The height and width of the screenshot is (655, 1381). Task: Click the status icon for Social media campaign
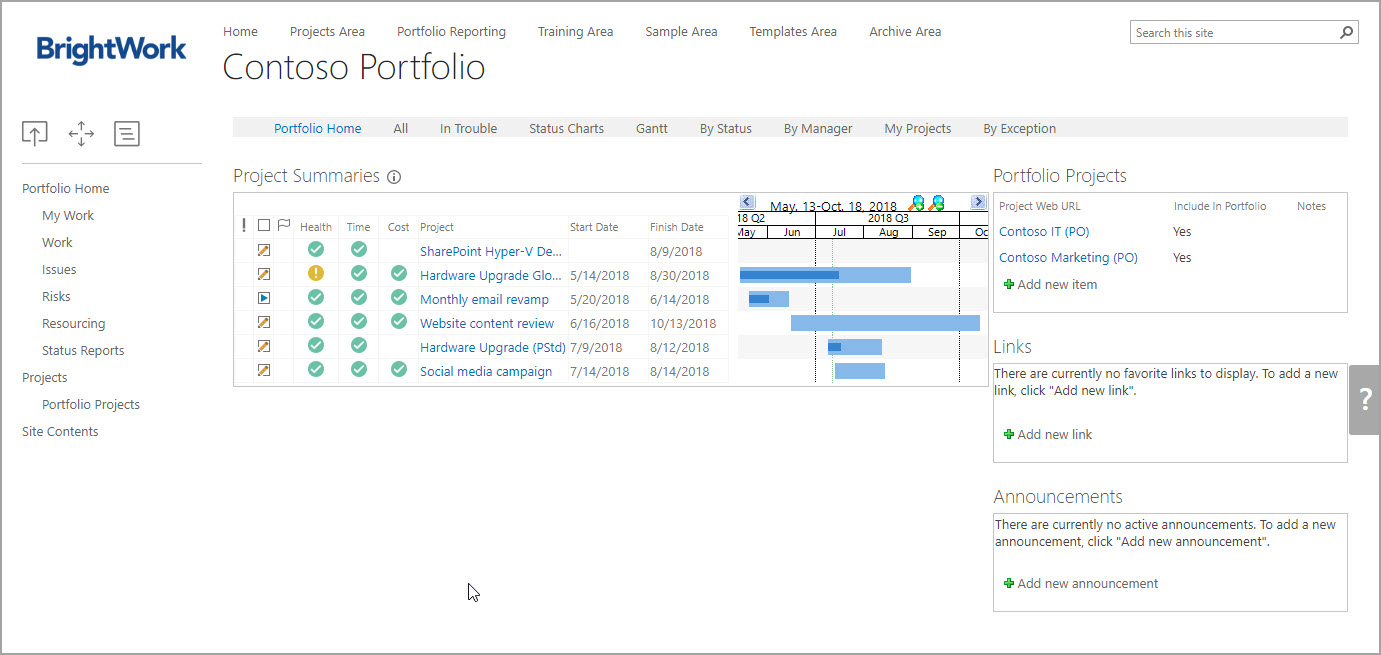(x=264, y=370)
